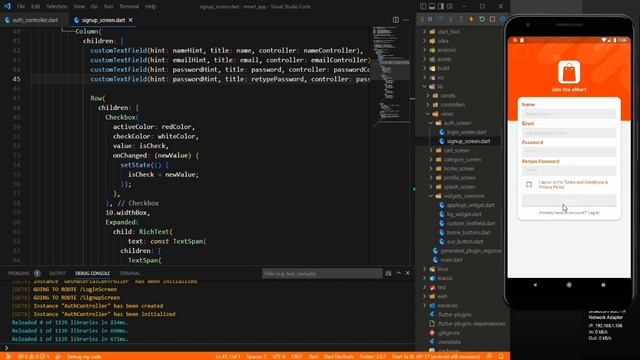This screenshot has height=360, width=640.
Task: Close the signup_screen.dart tab
Action: (131, 20)
